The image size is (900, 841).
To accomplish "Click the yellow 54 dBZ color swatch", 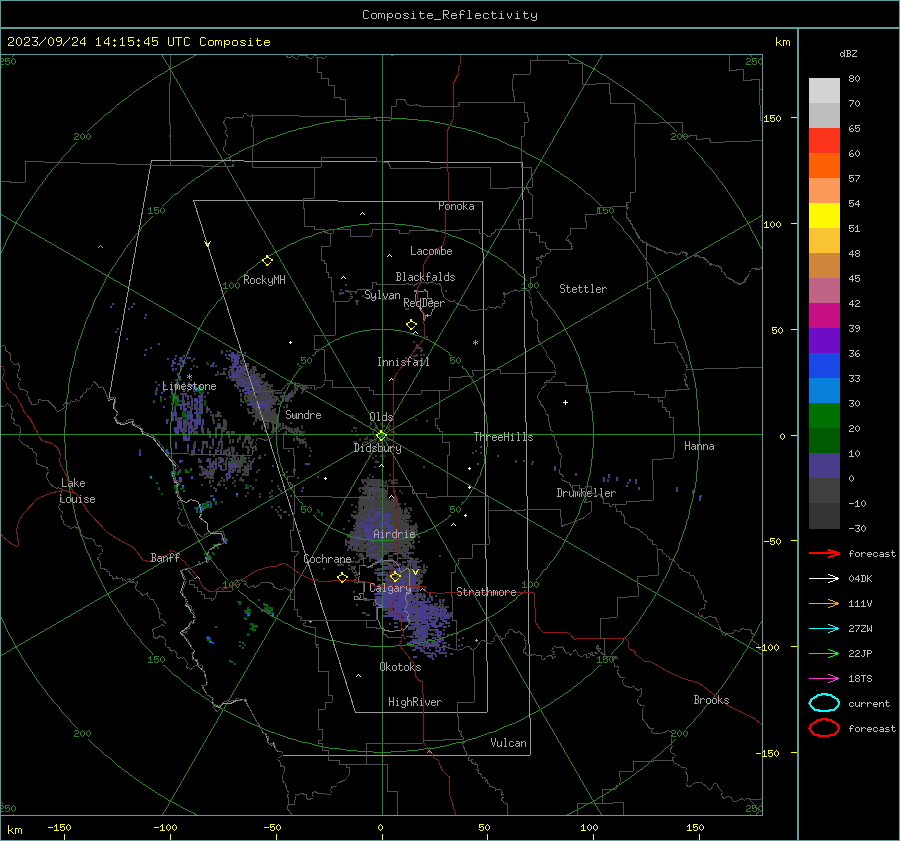I will (824, 215).
